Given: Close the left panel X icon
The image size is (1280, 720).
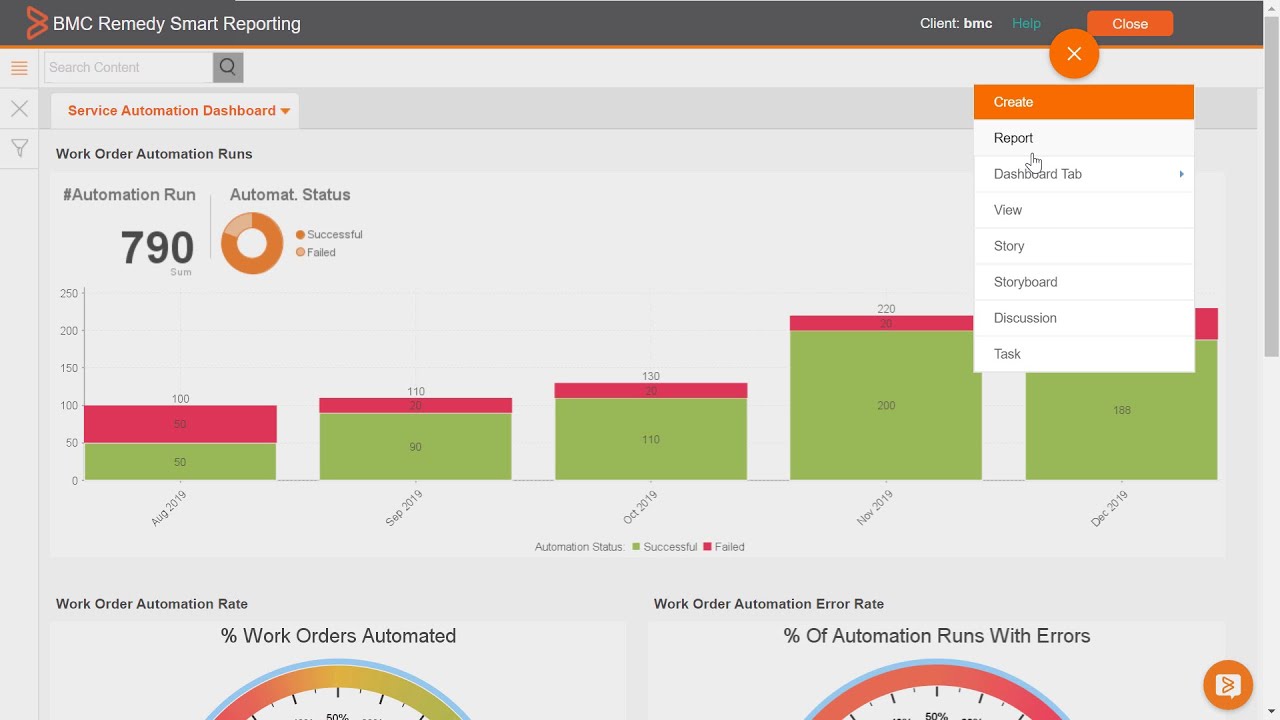Looking at the screenshot, I should click(19, 108).
